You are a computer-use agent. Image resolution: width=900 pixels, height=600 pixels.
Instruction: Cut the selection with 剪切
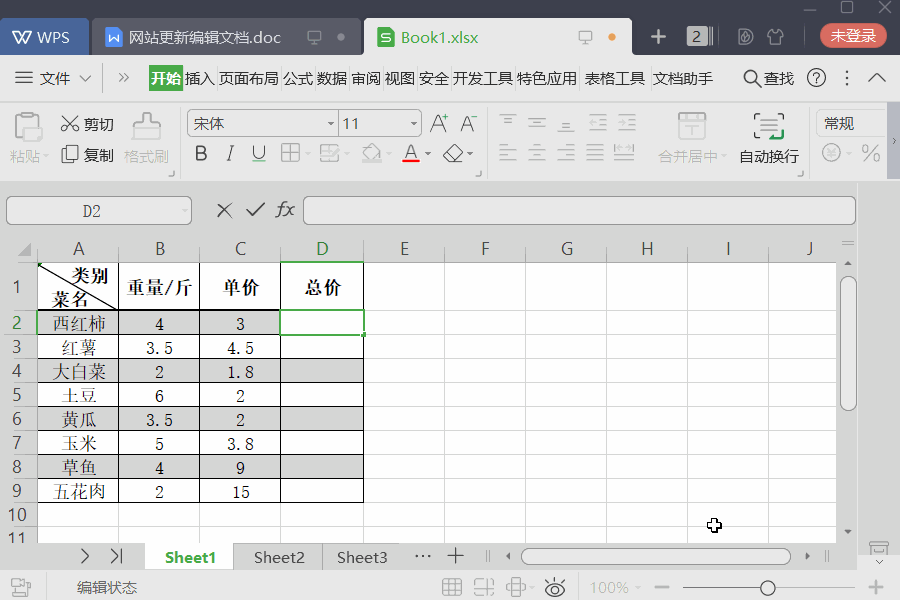point(87,124)
